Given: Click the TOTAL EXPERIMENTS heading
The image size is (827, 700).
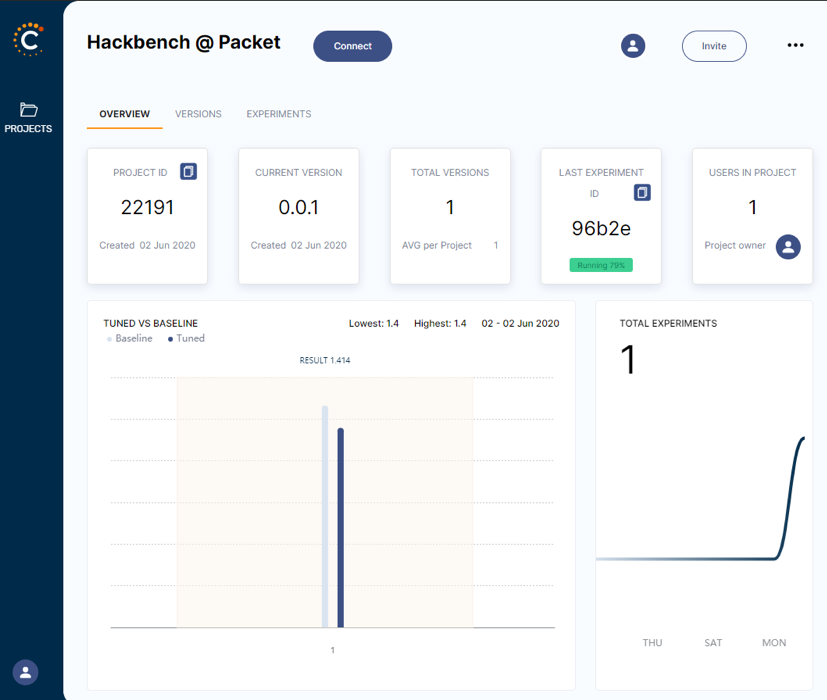Looking at the screenshot, I should 668,323.
